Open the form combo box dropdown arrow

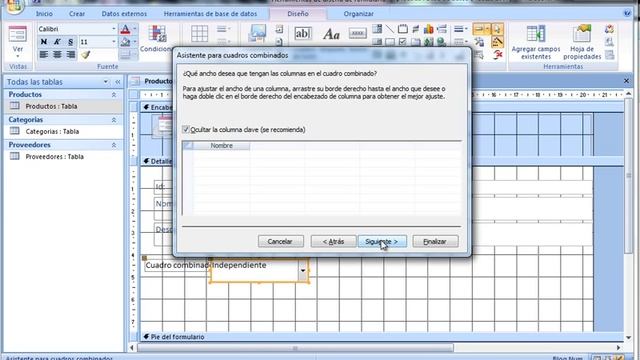coord(303,271)
